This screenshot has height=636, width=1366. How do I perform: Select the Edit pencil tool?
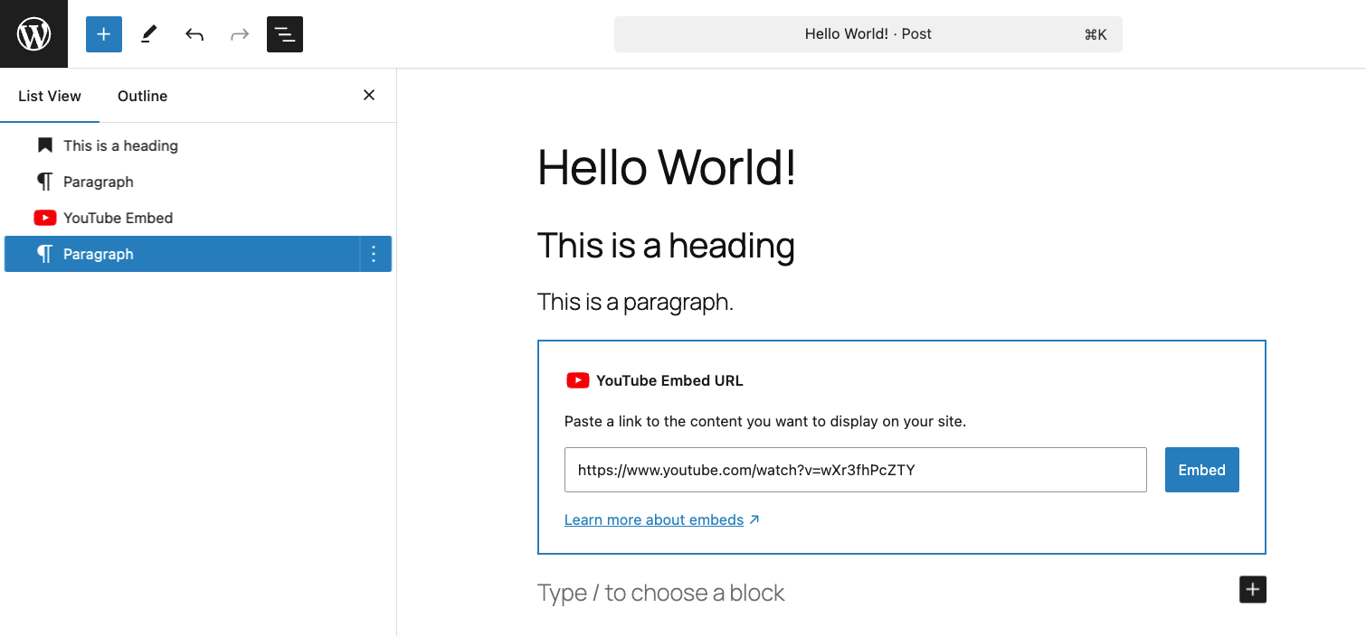click(x=148, y=33)
